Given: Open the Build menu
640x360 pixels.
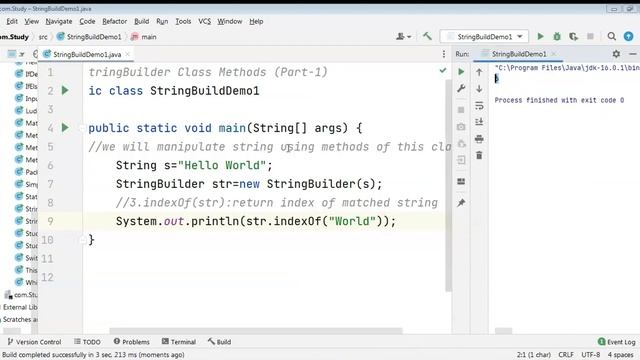Looking at the screenshot, I should [142, 21].
